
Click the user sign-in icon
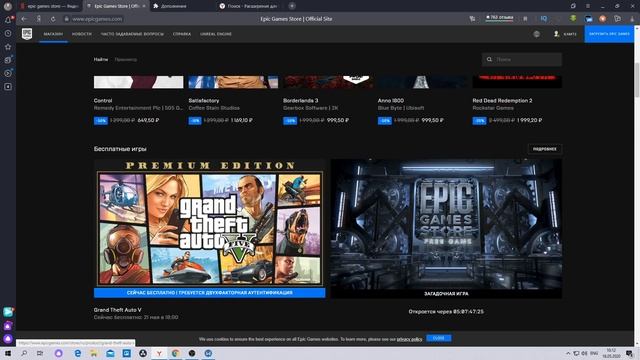point(556,34)
